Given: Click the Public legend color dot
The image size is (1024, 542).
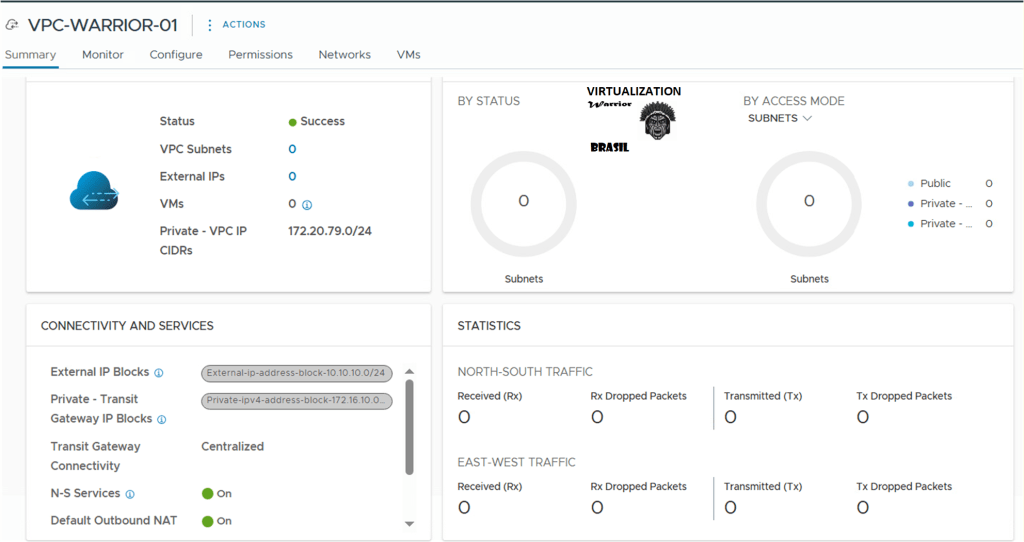Looking at the screenshot, I should click(910, 184).
